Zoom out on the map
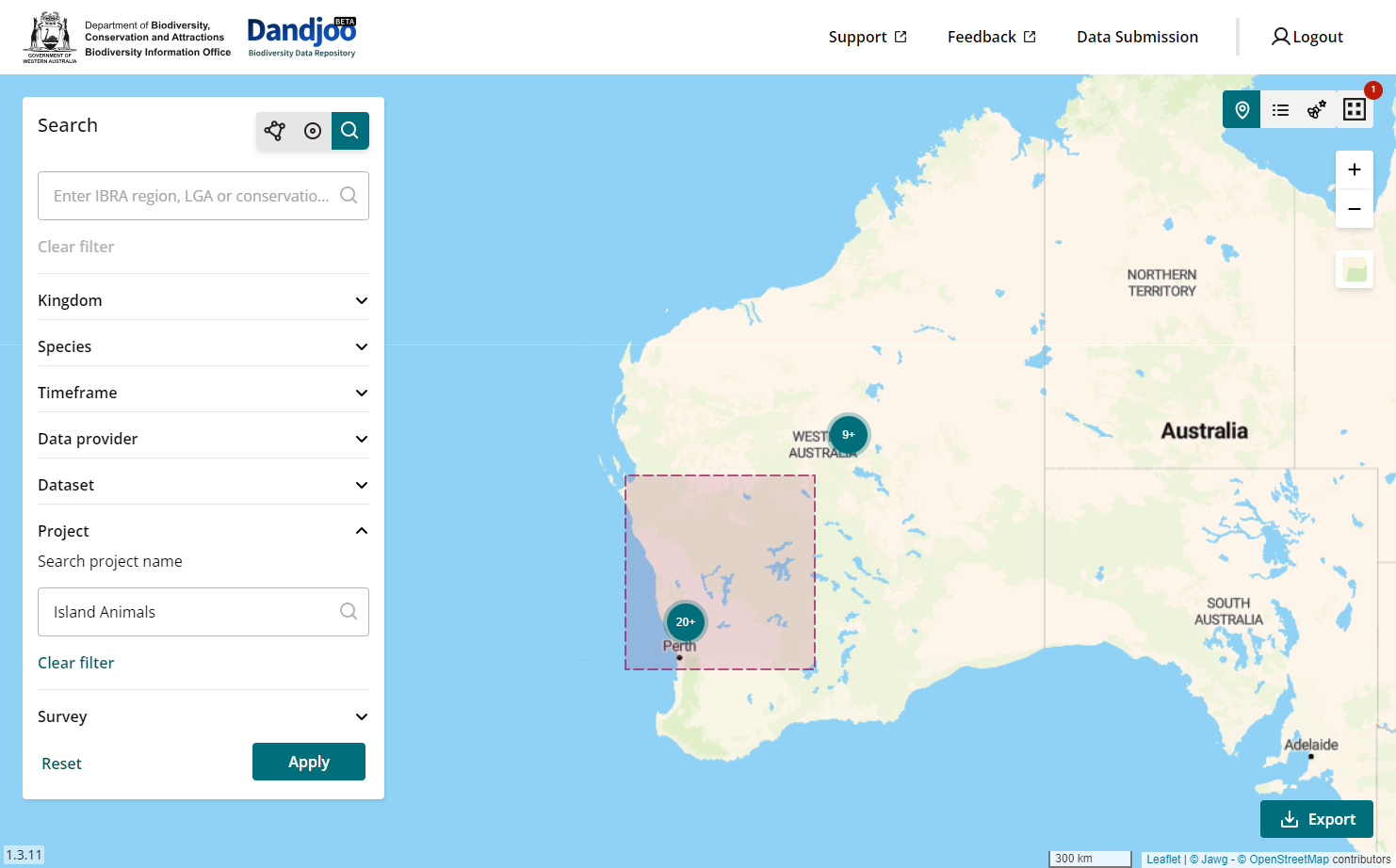The height and width of the screenshot is (868, 1396). 1355,208
